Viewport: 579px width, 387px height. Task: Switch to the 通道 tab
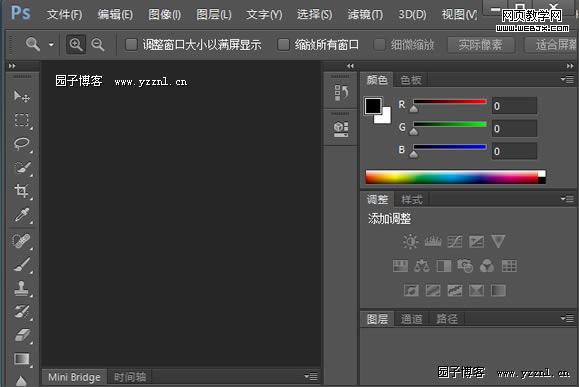coord(411,319)
